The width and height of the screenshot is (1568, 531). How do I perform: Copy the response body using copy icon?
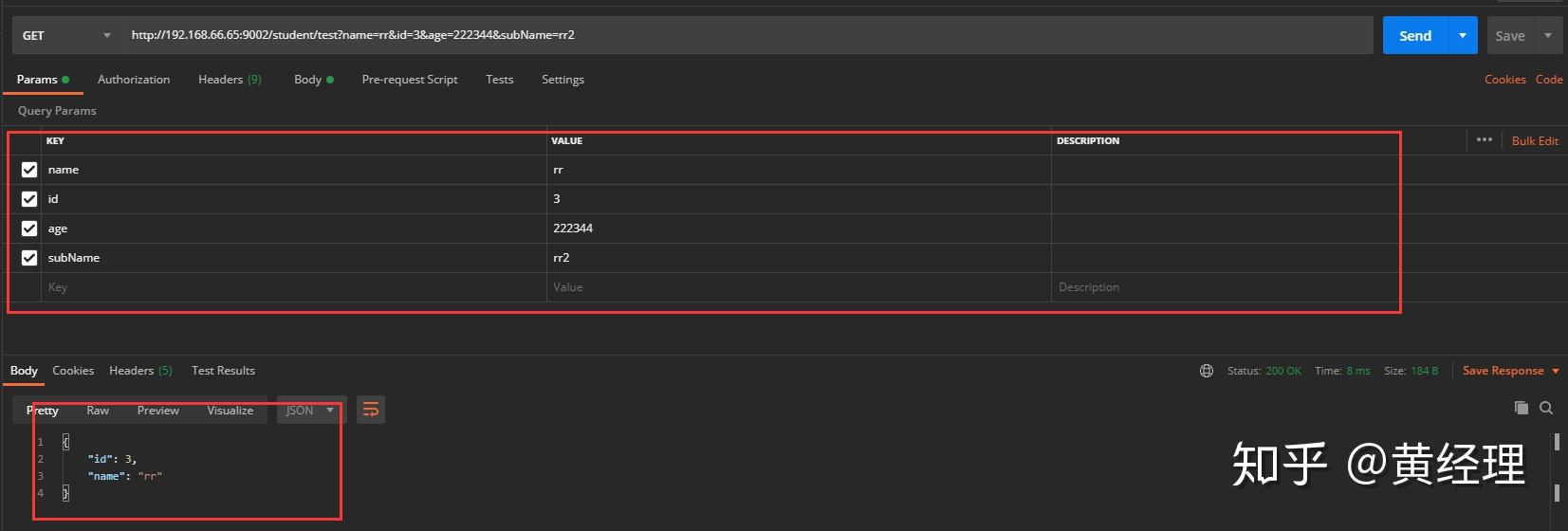(1522, 408)
